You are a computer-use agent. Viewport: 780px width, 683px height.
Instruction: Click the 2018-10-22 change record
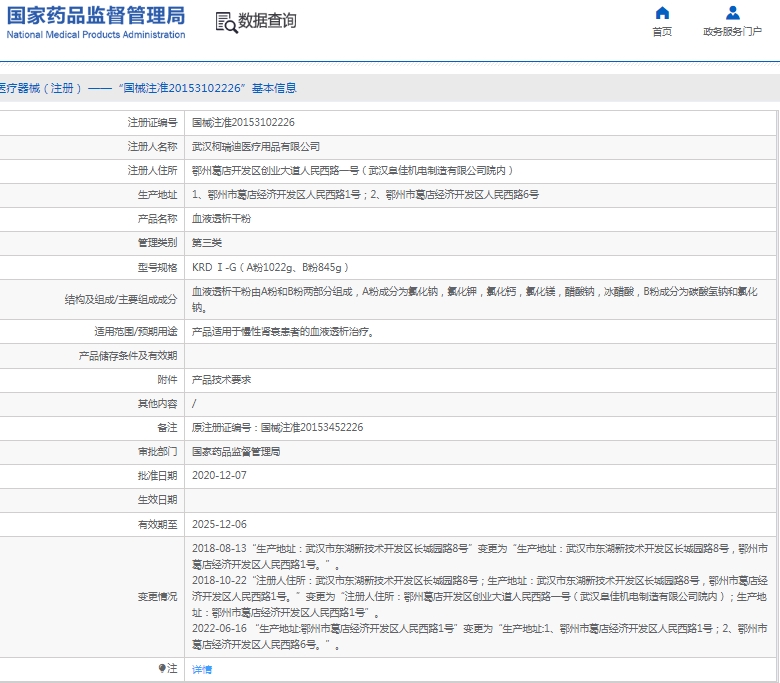click(480, 596)
